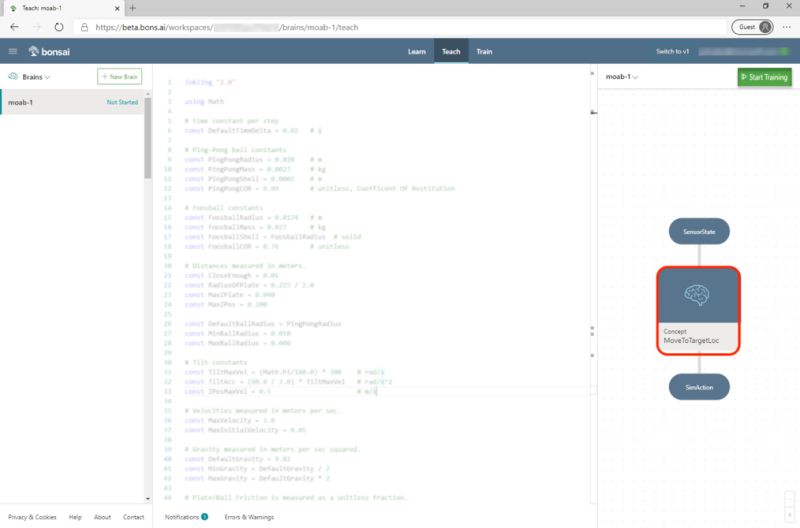The height and width of the screenshot is (528, 800).
Task: Open the About link
Action: tap(102, 517)
